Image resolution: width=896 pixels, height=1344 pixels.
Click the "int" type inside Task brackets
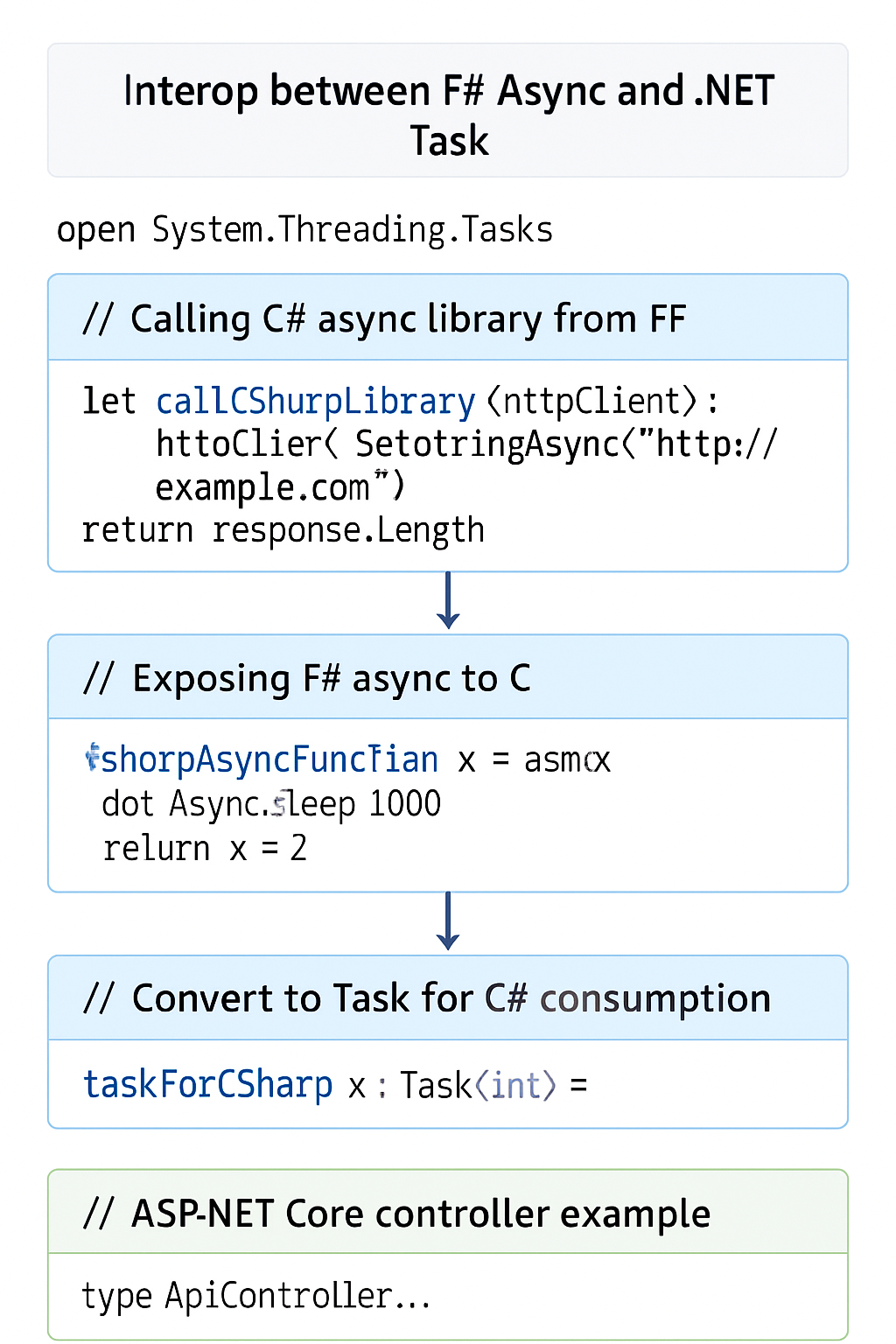[515, 1086]
